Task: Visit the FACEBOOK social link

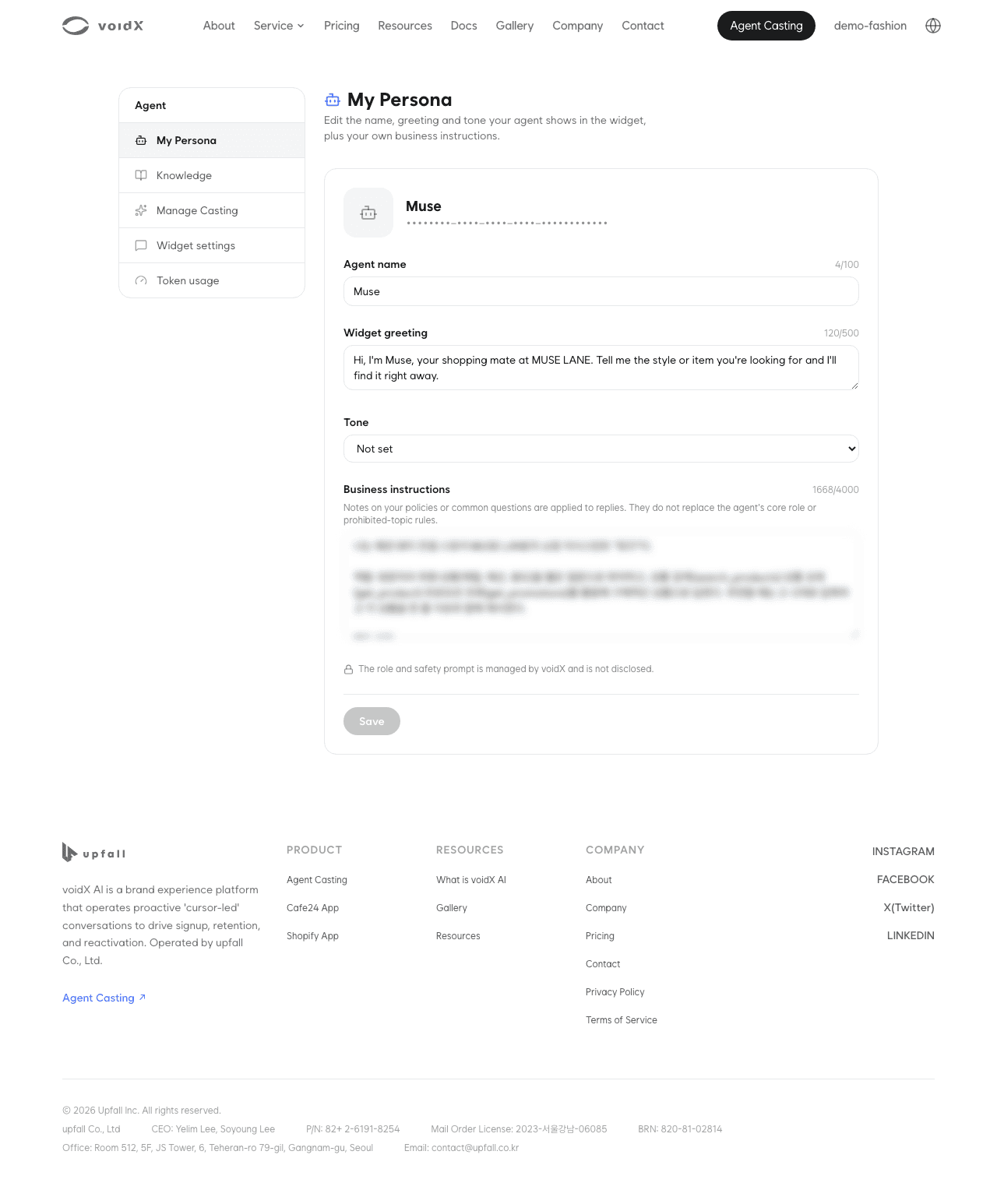Action: pyautogui.click(x=906, y=879)
